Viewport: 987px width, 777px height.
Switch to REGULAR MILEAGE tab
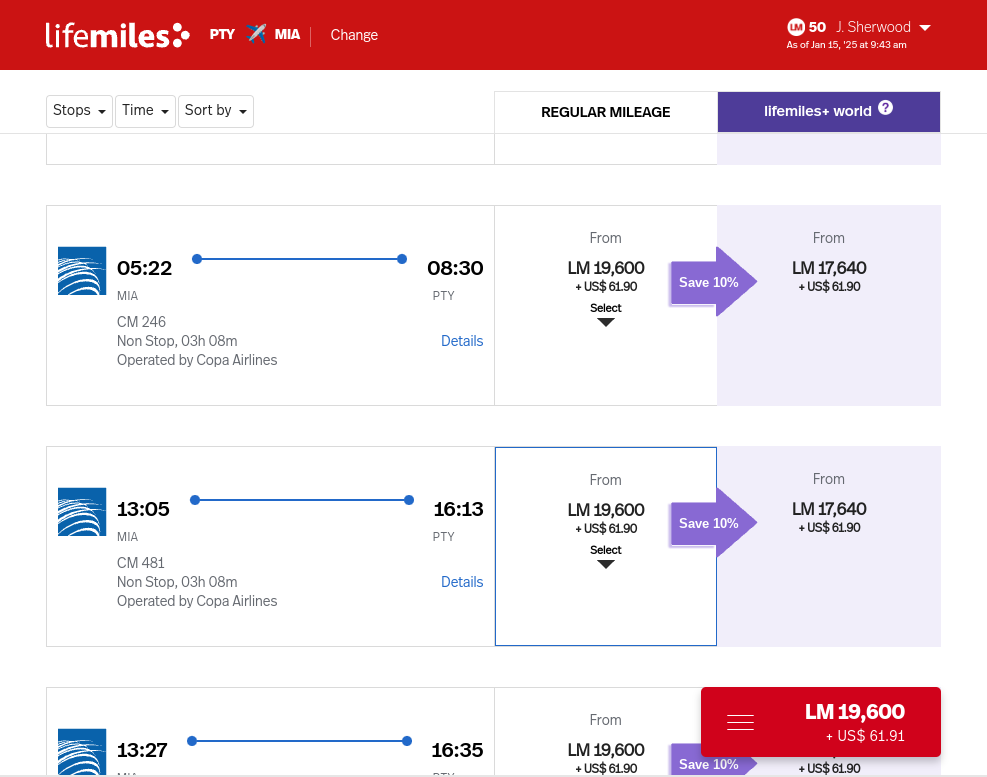coord(606,112)
